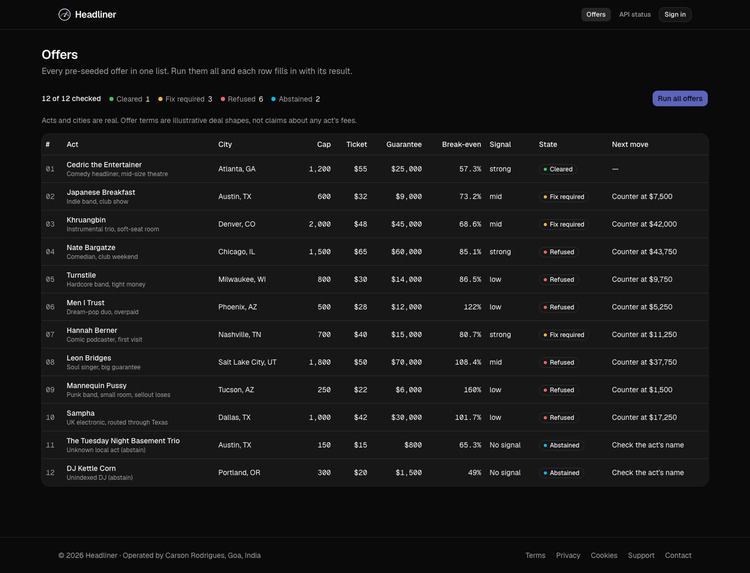Click Fix required badge for Khruangbin
The height and width of the screenshot is (573, 750).
coord(563,224)
